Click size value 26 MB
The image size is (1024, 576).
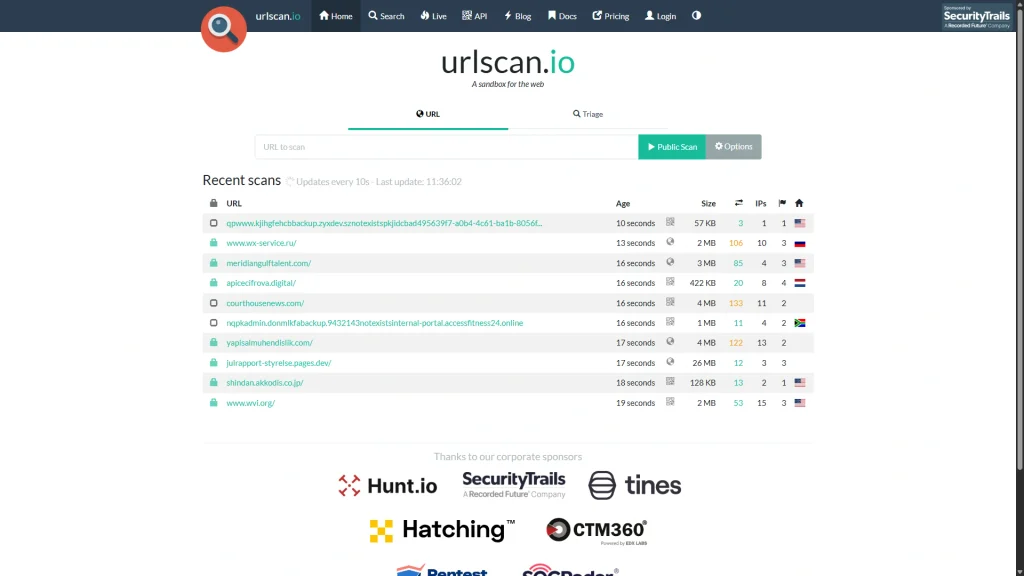point(704,362)
